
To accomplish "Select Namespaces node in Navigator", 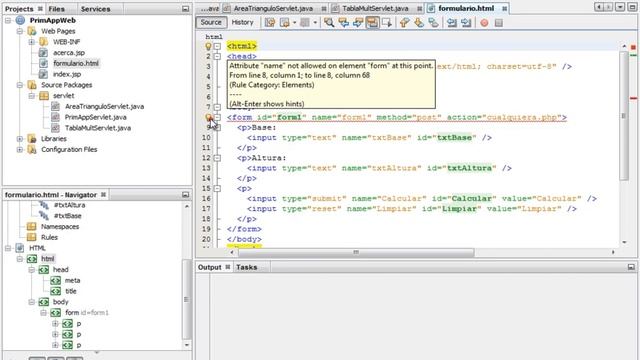I will [x=60, y=227].
